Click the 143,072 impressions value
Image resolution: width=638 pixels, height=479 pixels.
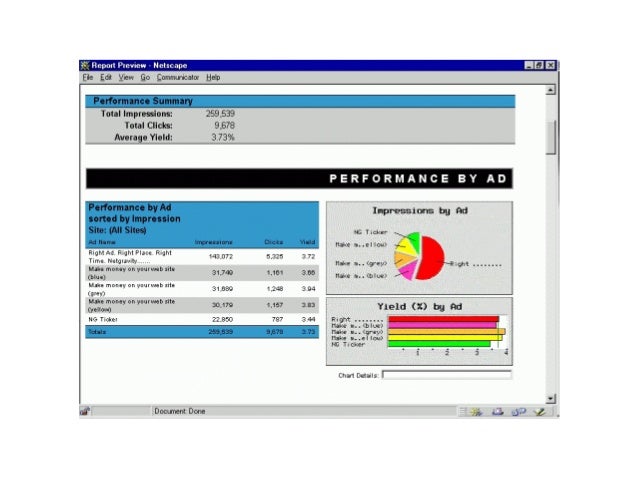221,256
